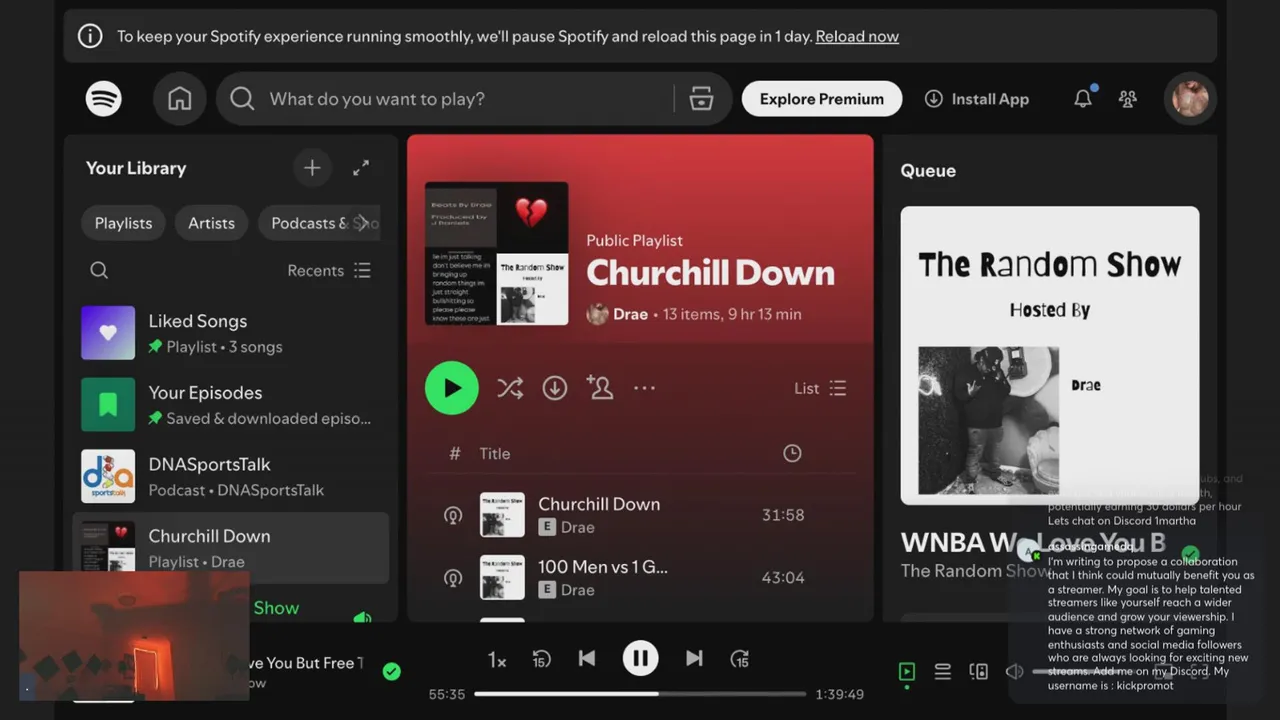Screen dimensions: 1280x720
Task: Filter library by Playlists
Action: point(124,223)
